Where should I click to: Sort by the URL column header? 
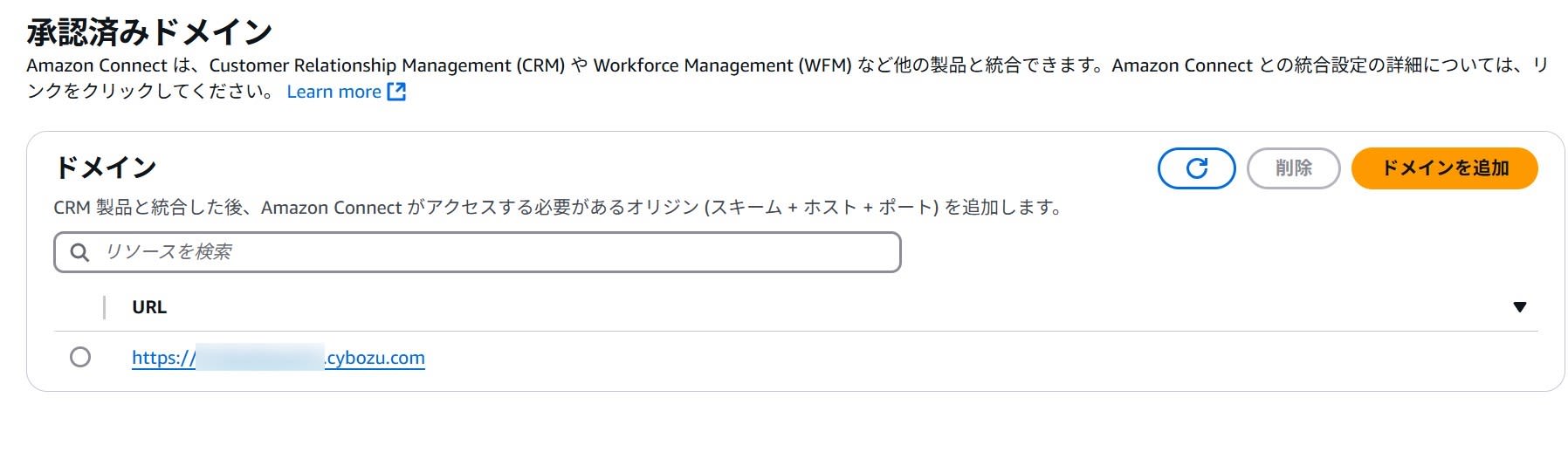point(149,307)
